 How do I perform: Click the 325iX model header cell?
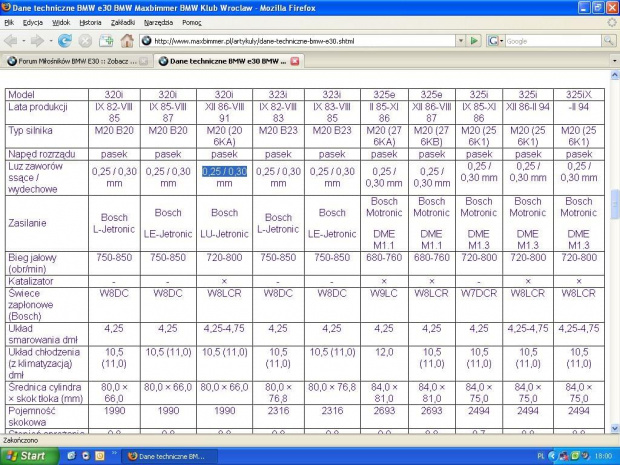pyautogui.click(x=578, y=95)
